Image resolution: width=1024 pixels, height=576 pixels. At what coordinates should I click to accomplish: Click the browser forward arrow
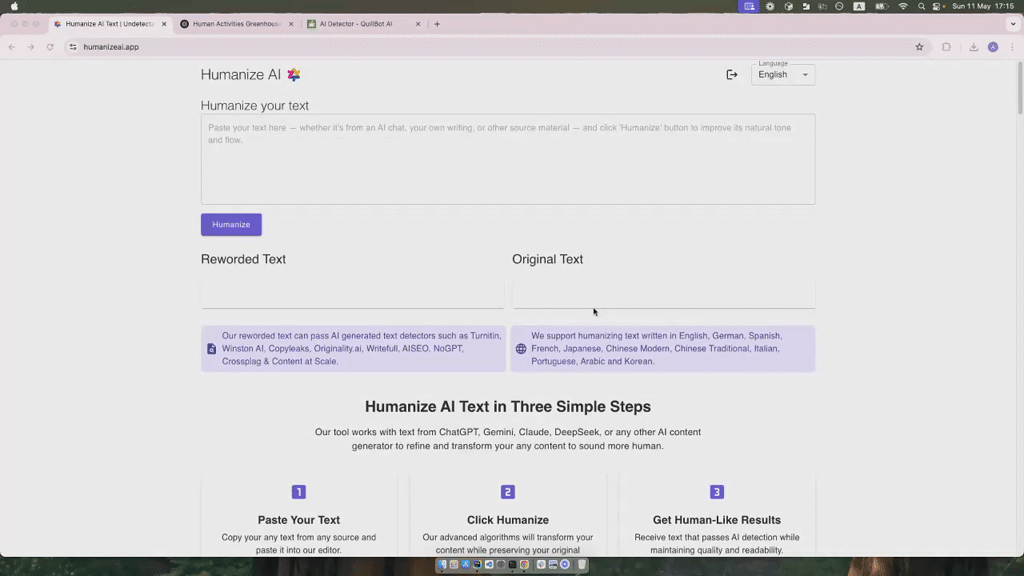click(x=31, y=47)
